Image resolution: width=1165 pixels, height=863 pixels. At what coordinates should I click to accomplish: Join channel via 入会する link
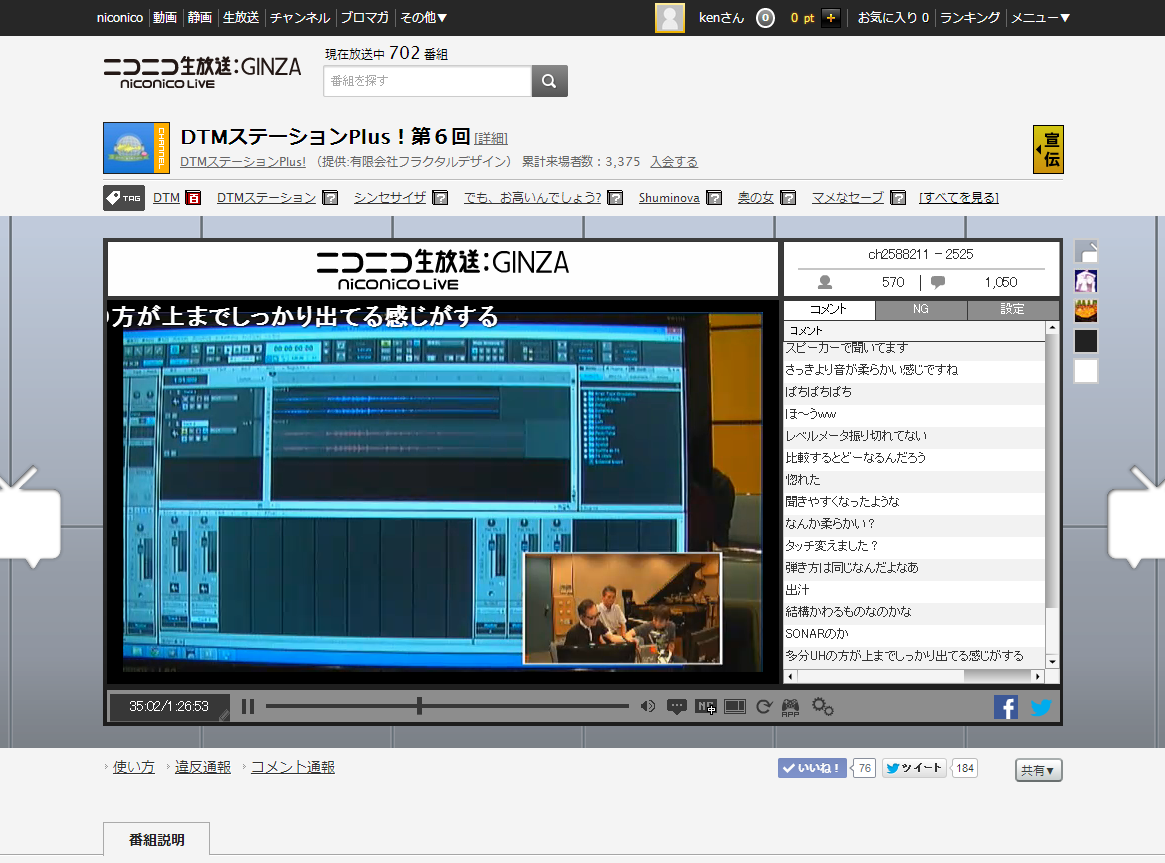pyautogui.click(x=674, y=161)
